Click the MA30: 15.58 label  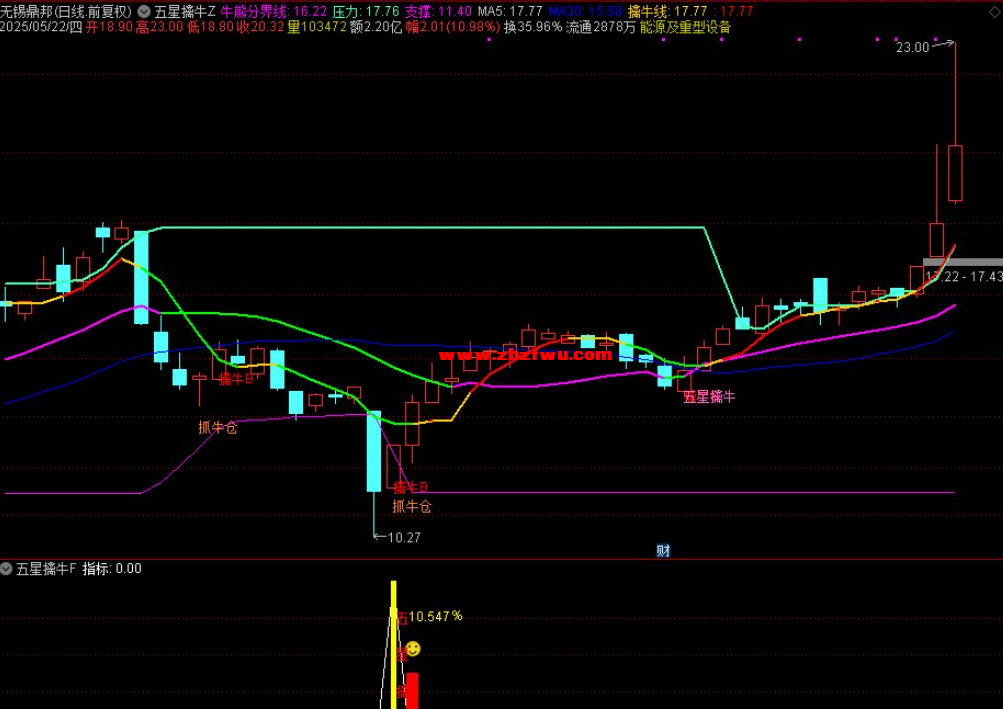(585, 12)
